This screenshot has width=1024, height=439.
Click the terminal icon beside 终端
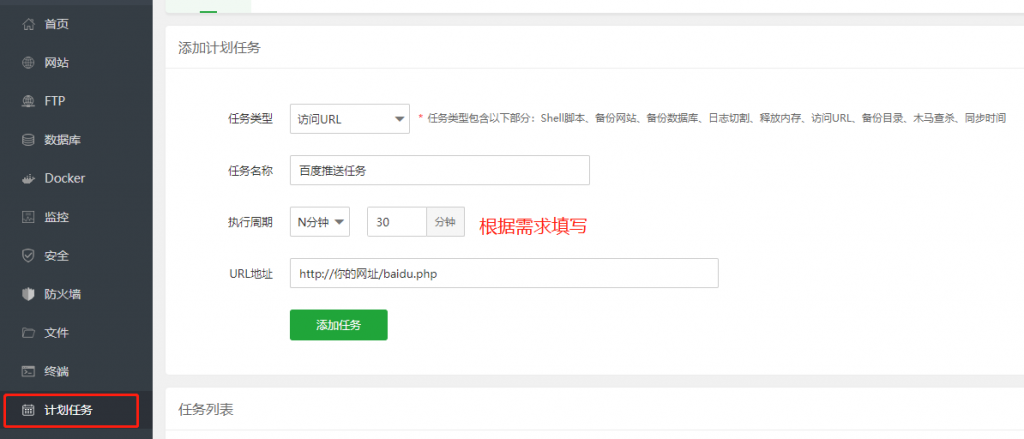click(28, 371)
